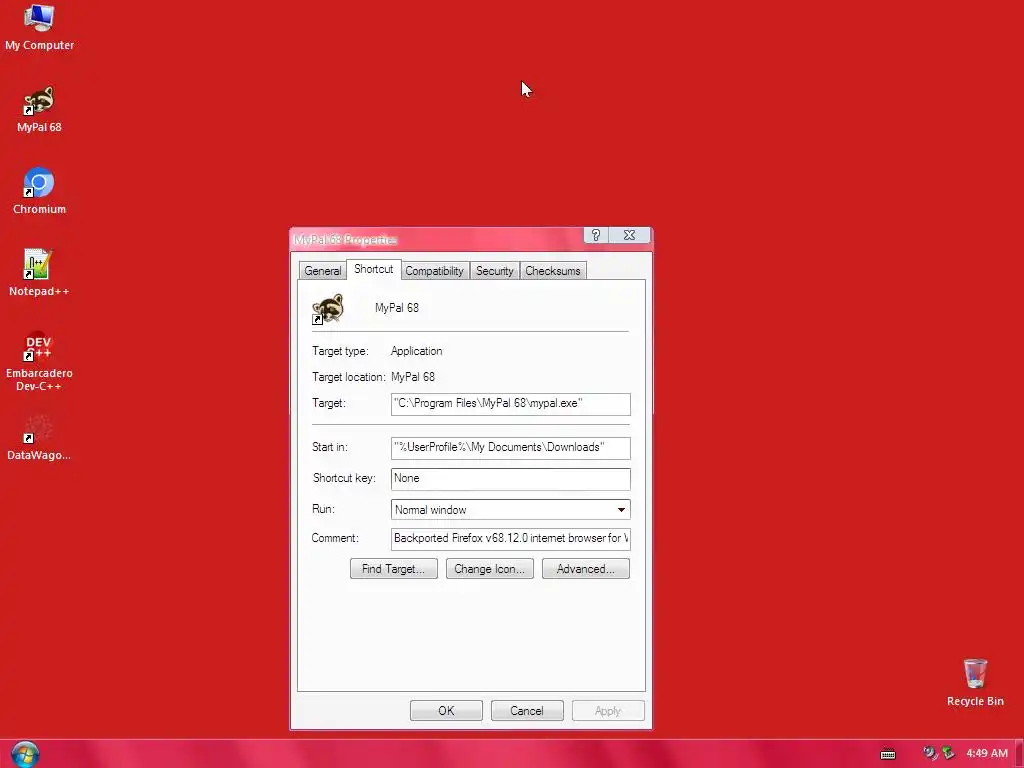
Task: Select the Recycle Bin icon
Action: click(x=975, y=682)
